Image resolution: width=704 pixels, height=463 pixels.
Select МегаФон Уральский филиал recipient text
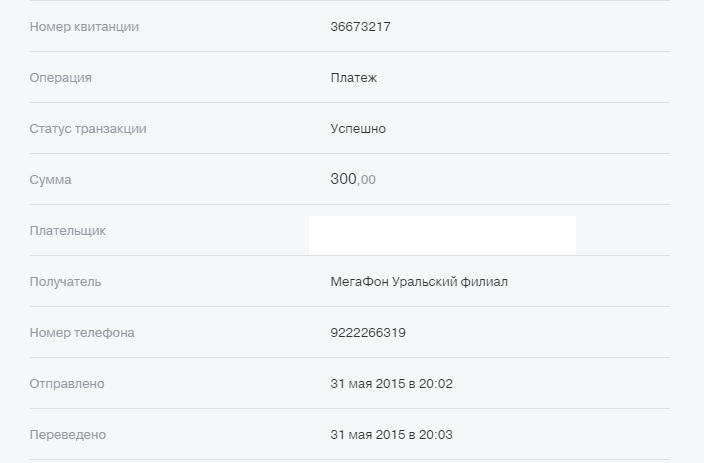[419, 282]
